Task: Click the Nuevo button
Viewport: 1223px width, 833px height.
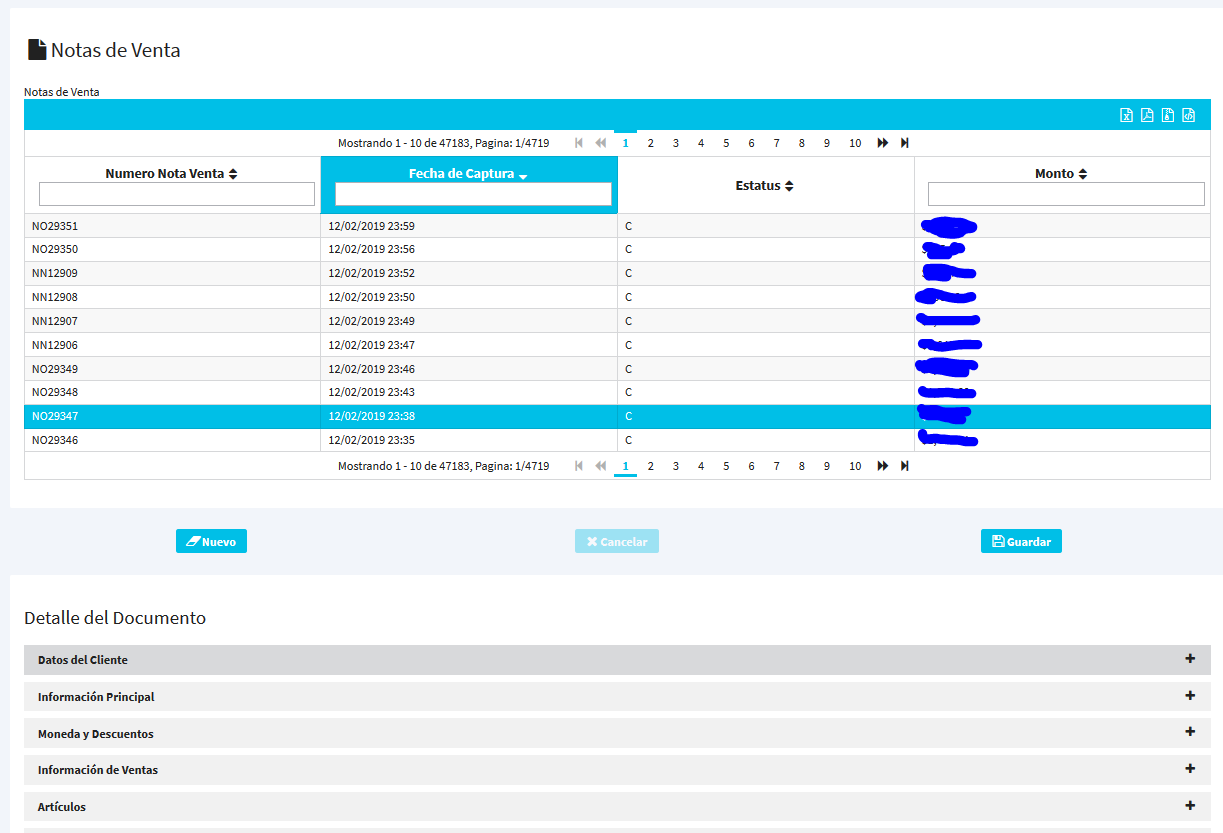Action: coord(211,541)
